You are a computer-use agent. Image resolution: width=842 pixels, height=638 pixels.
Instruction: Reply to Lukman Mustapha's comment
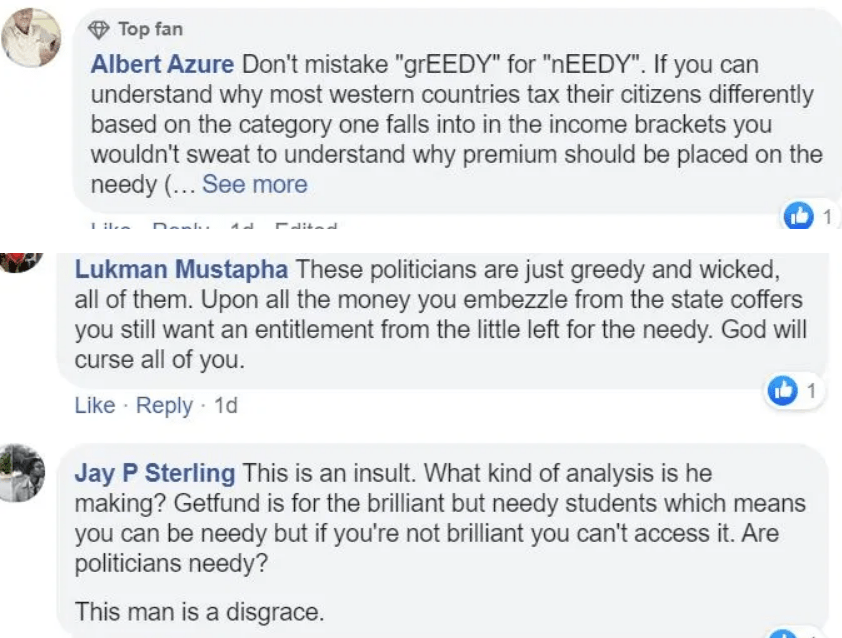point(164,405)
